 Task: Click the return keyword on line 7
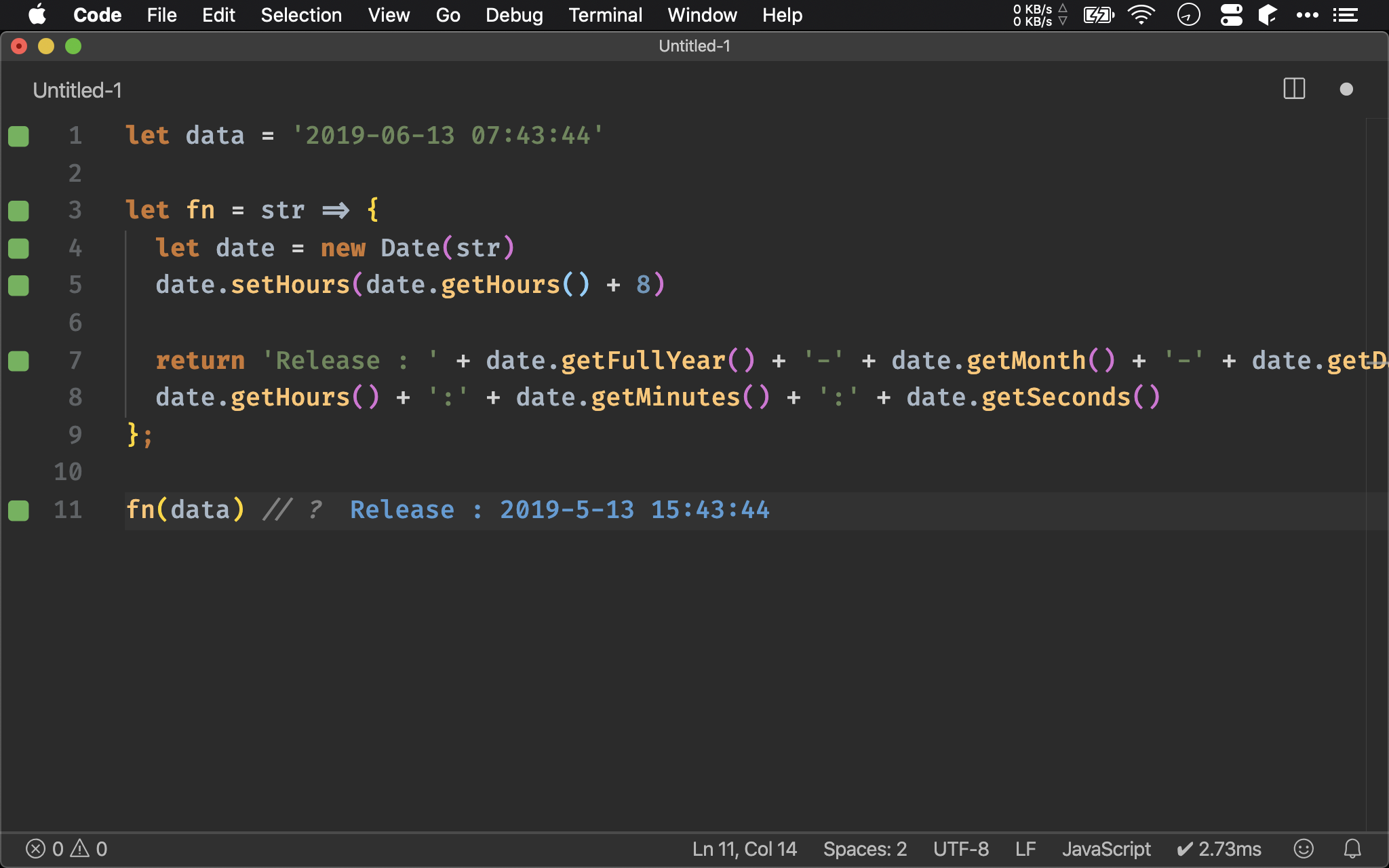[200, 361]
